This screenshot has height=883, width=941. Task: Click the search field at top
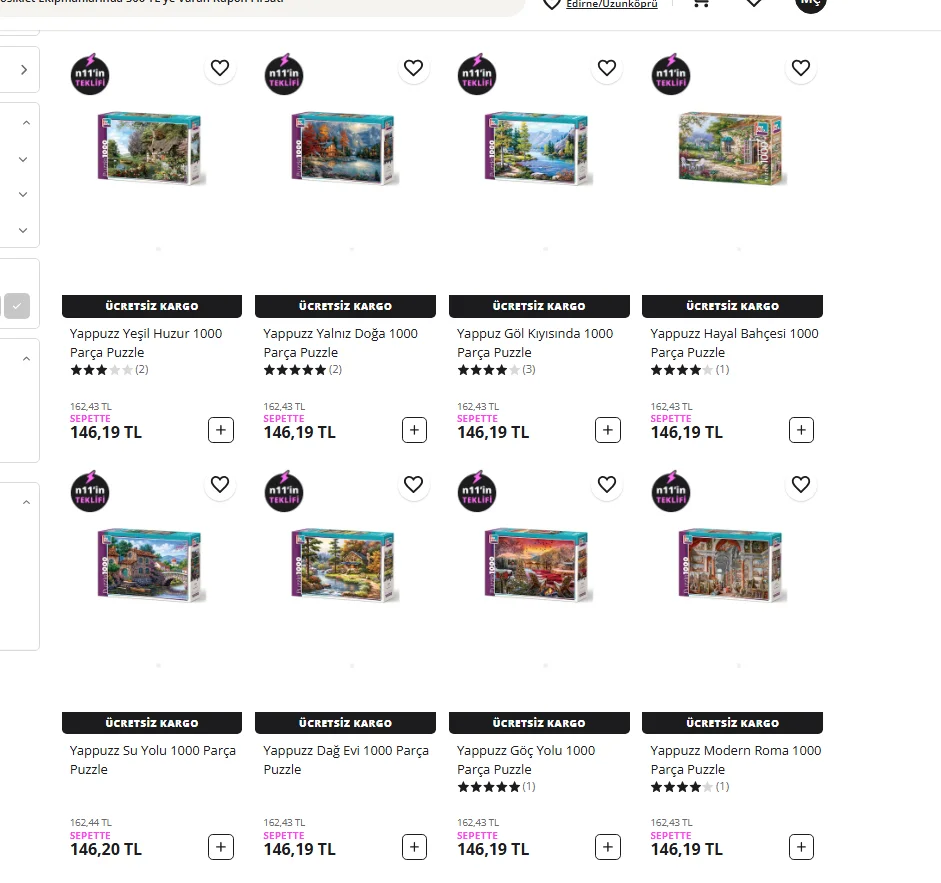coord(260,4)
